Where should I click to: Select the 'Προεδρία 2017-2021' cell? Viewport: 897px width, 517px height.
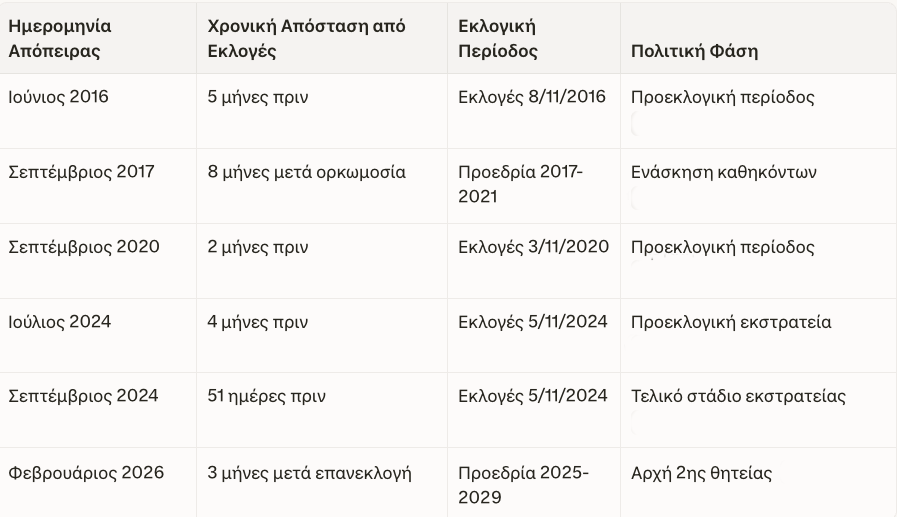click(x=520, y=184)
